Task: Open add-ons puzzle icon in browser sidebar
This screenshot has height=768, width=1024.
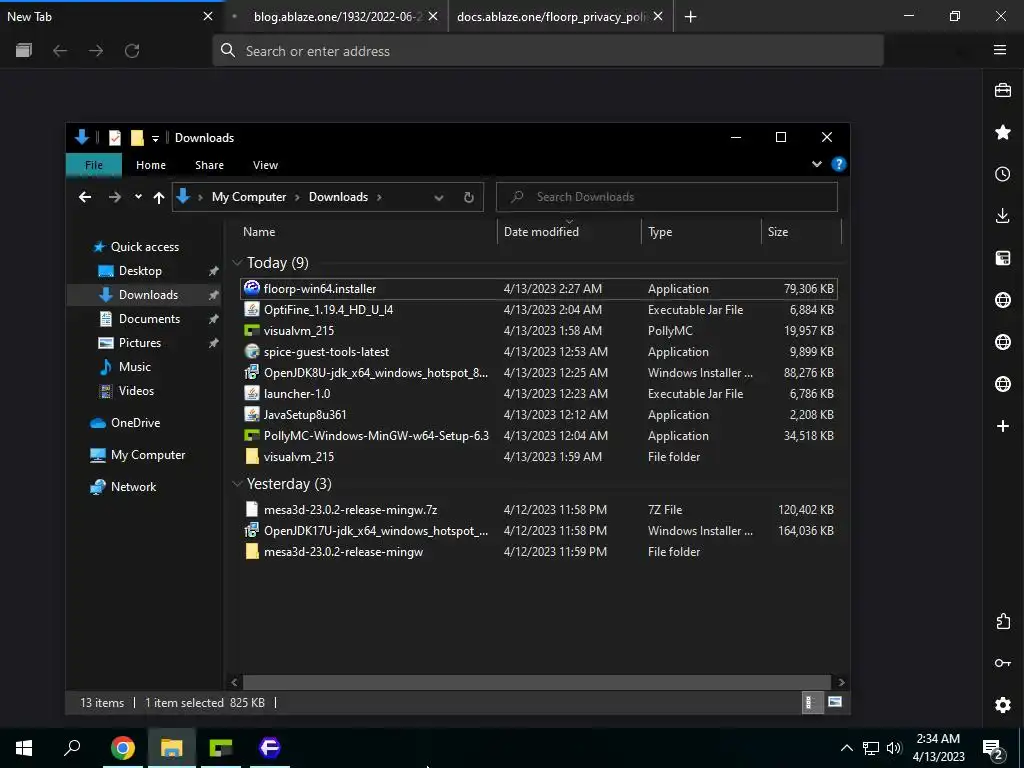Action: click(x=1002, y=621)
